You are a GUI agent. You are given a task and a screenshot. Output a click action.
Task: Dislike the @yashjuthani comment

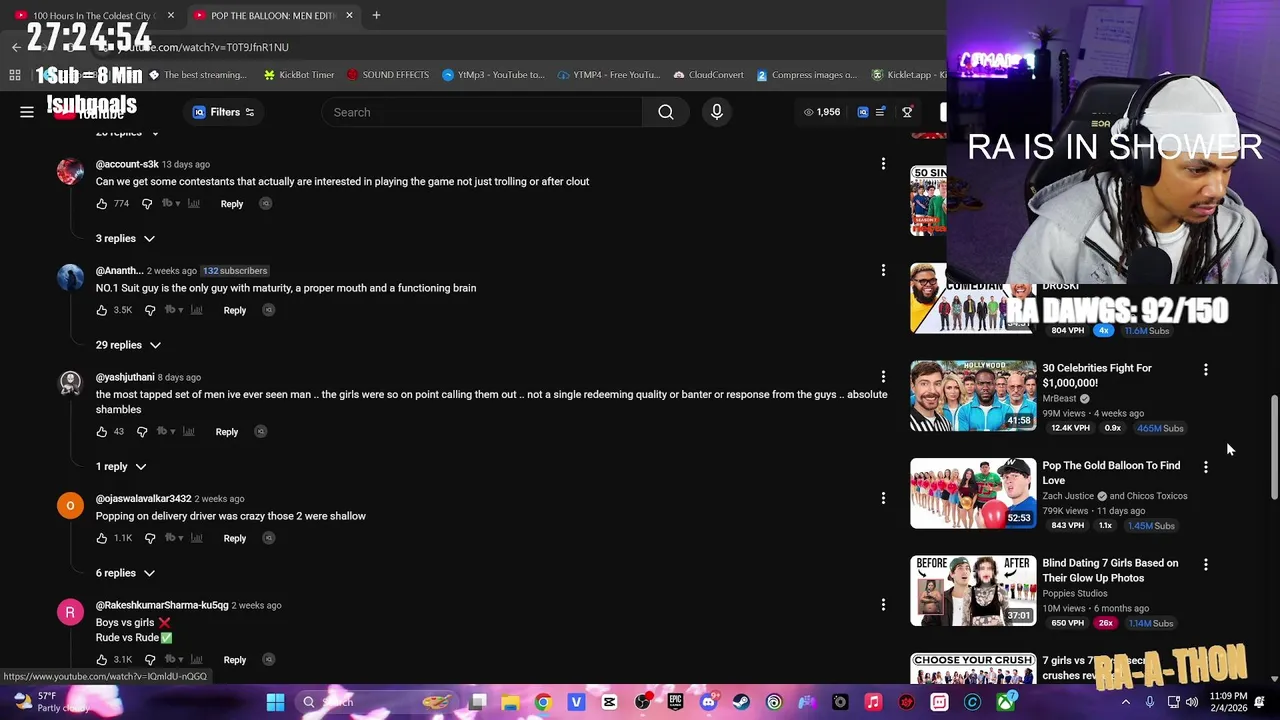tap(142, 432)
